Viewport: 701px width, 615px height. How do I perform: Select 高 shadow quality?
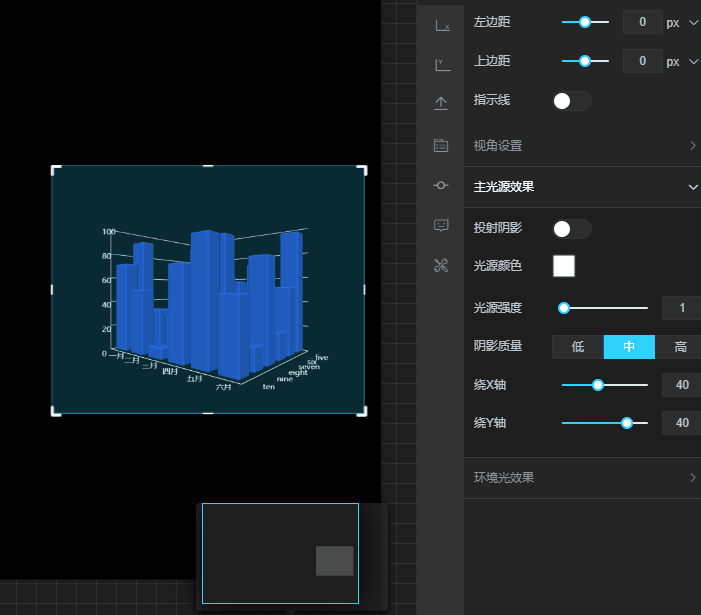point(679,347)
